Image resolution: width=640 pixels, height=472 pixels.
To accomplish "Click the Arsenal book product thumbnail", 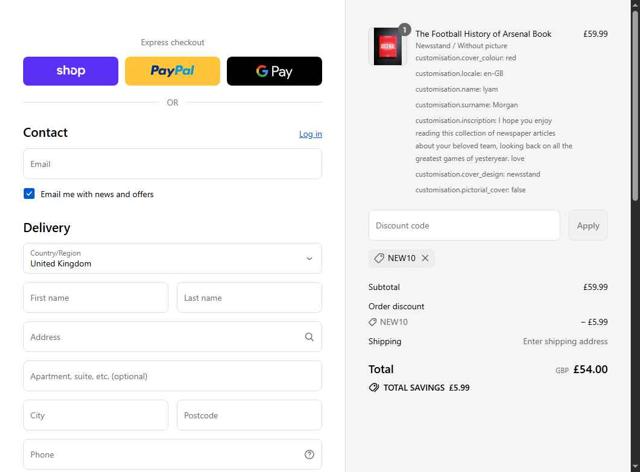I will coord(387,47).
